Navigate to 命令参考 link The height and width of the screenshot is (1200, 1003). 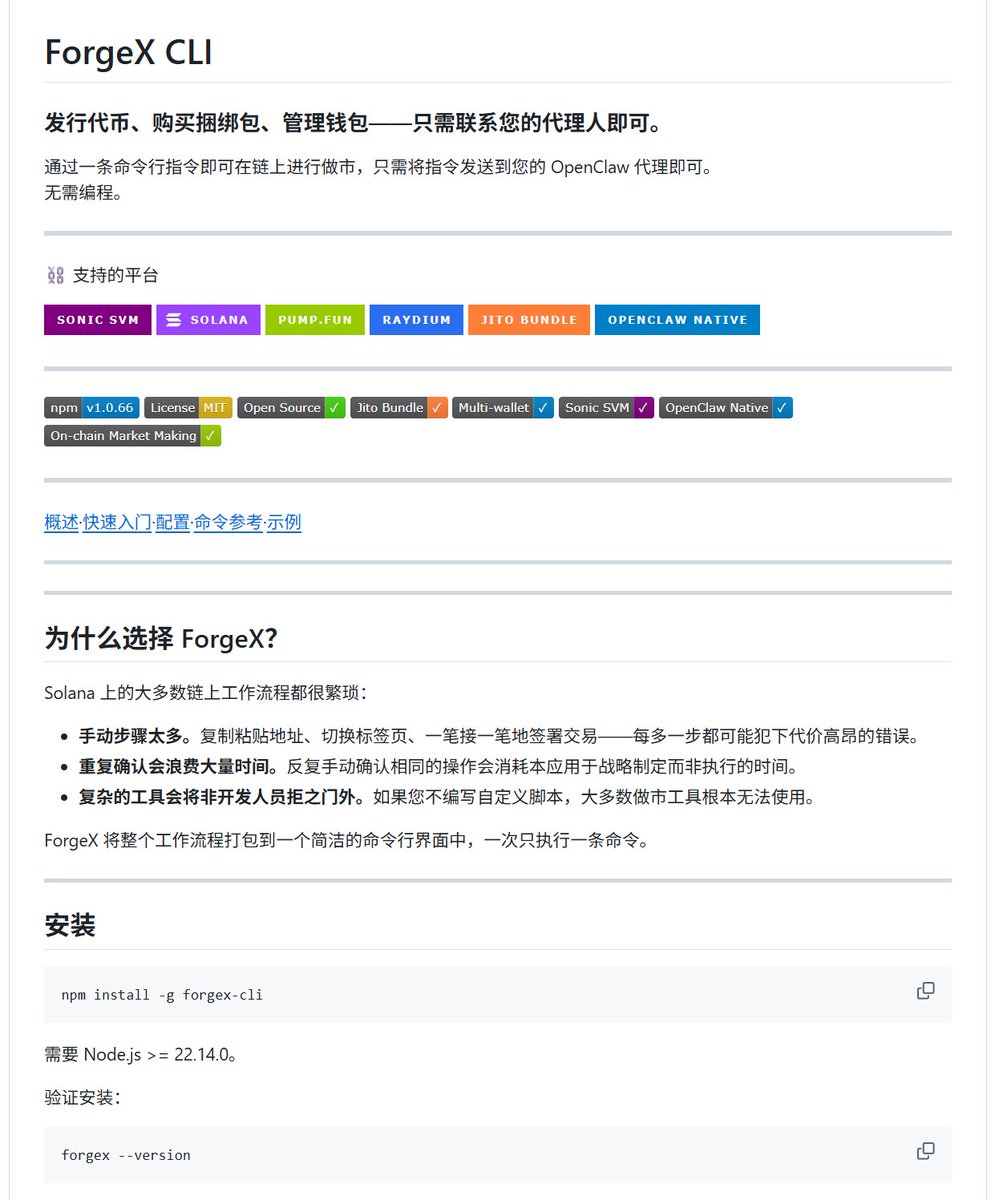point(228,522)
